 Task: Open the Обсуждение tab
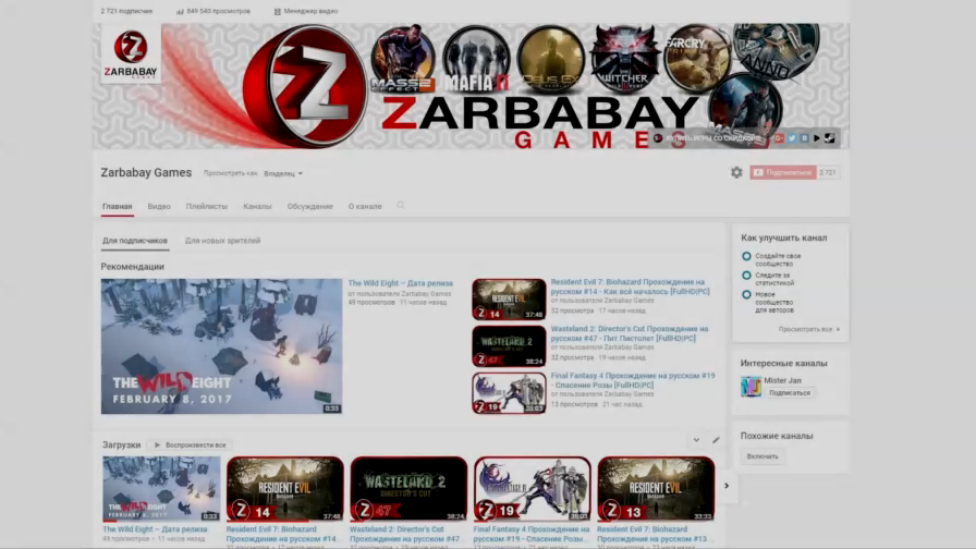310,206
